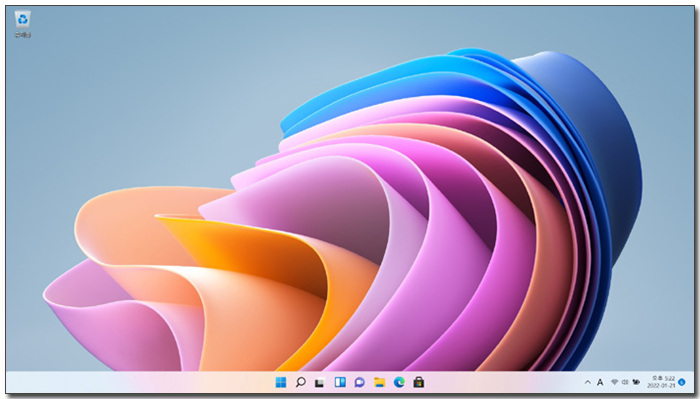Expand hidden tray icons chevron
The height and width of the screenshot is (399, 700).
[x=588, y=382]
